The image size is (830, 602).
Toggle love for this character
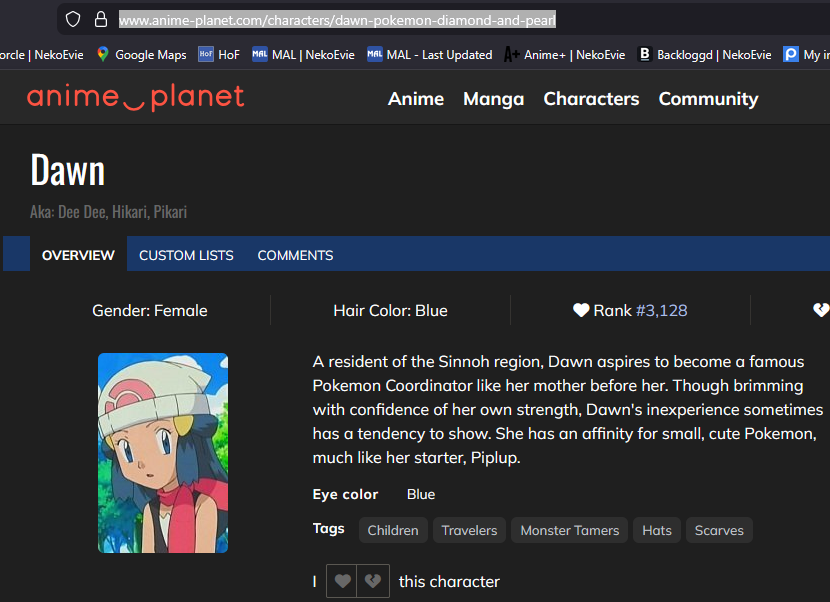(342, 581)
